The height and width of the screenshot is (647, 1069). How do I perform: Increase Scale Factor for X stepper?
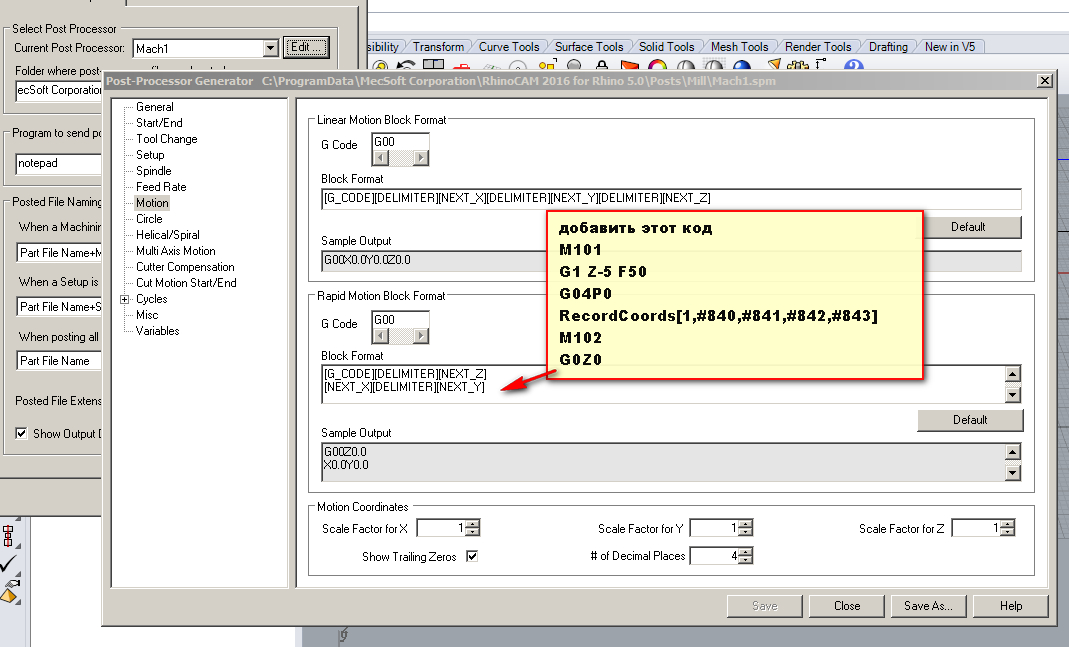[472, 524]
